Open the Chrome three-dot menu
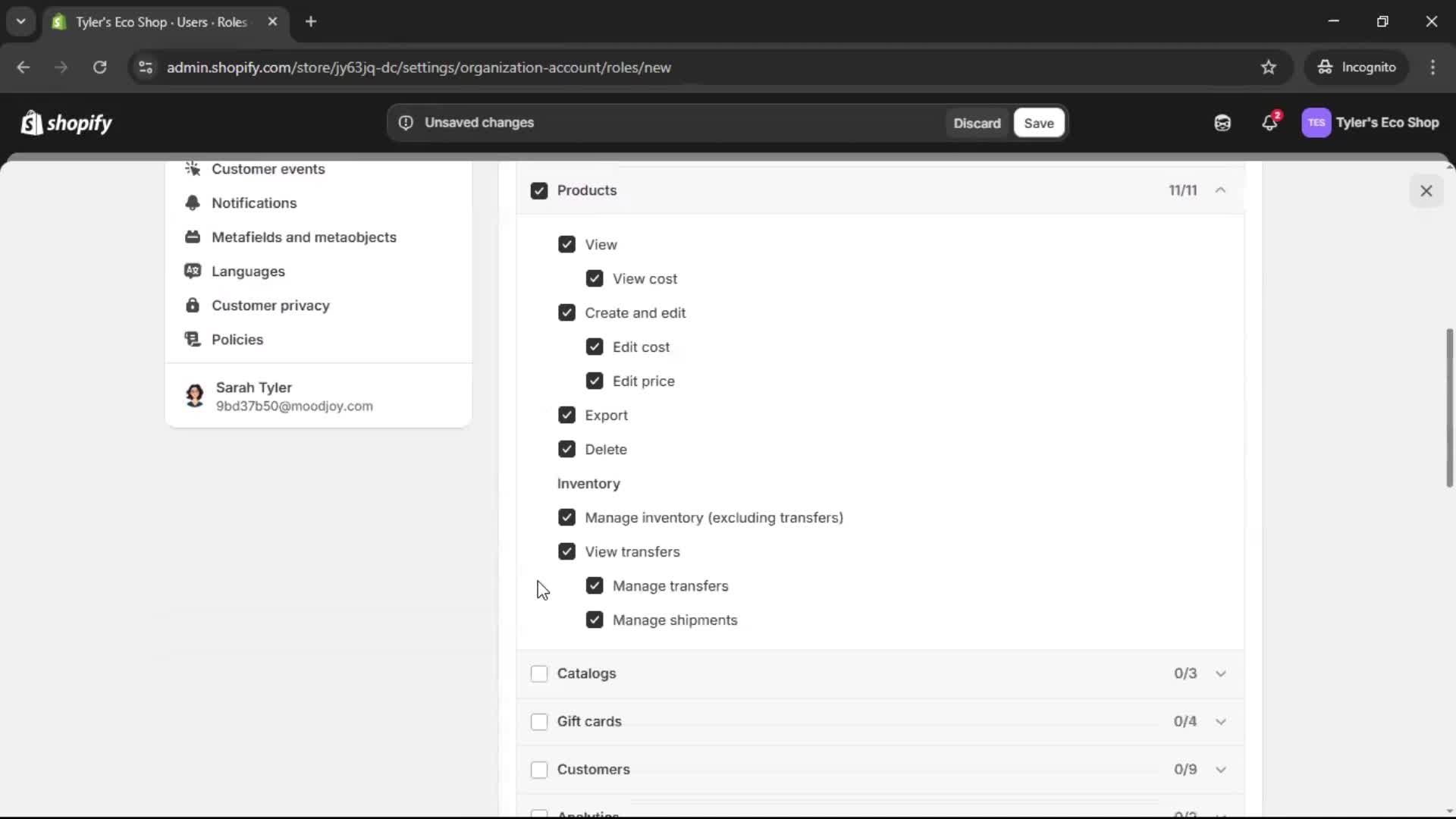 point(1434,67)
